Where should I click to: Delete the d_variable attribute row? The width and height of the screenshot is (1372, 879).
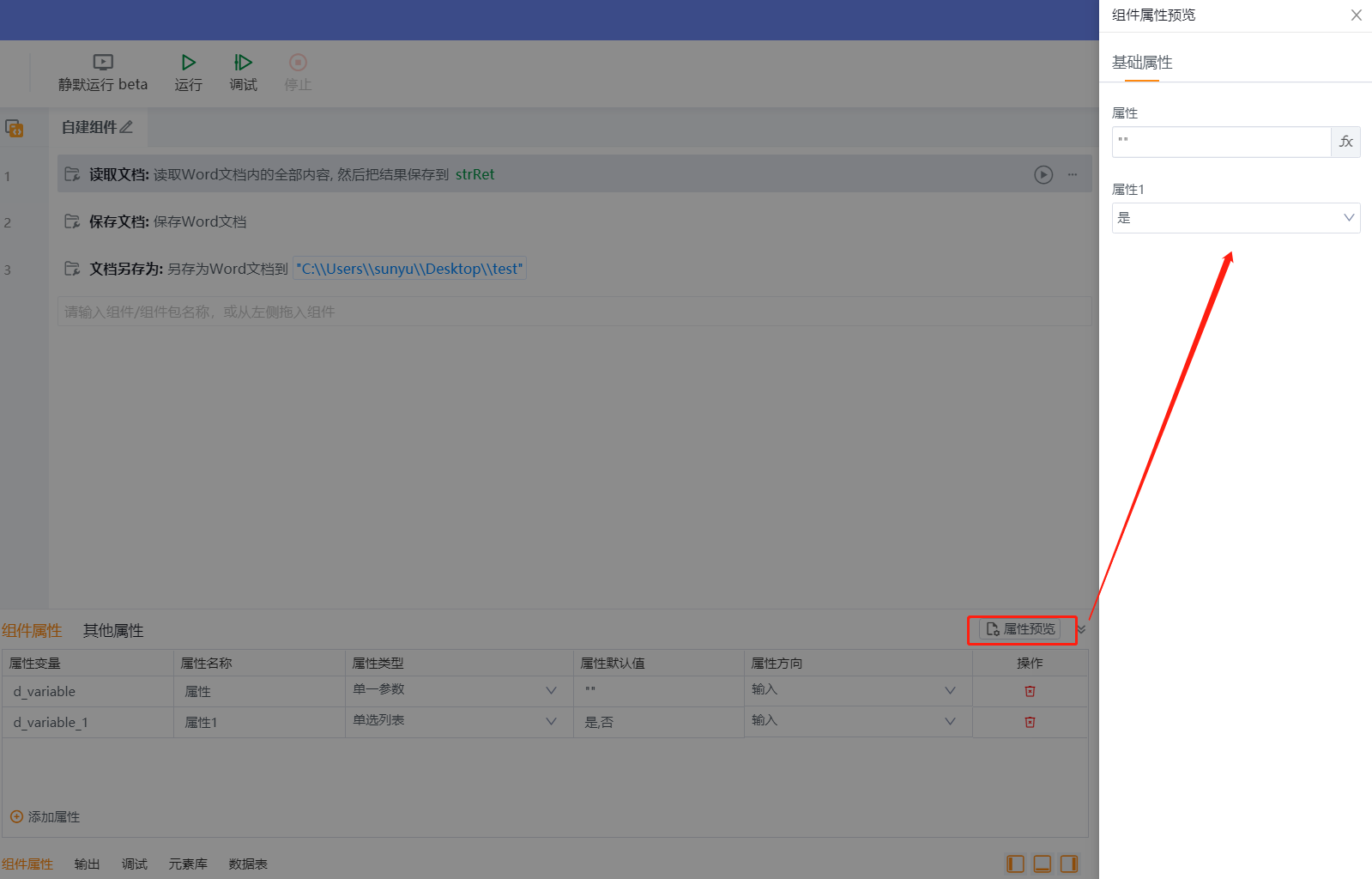click(x=1030, y=691)
